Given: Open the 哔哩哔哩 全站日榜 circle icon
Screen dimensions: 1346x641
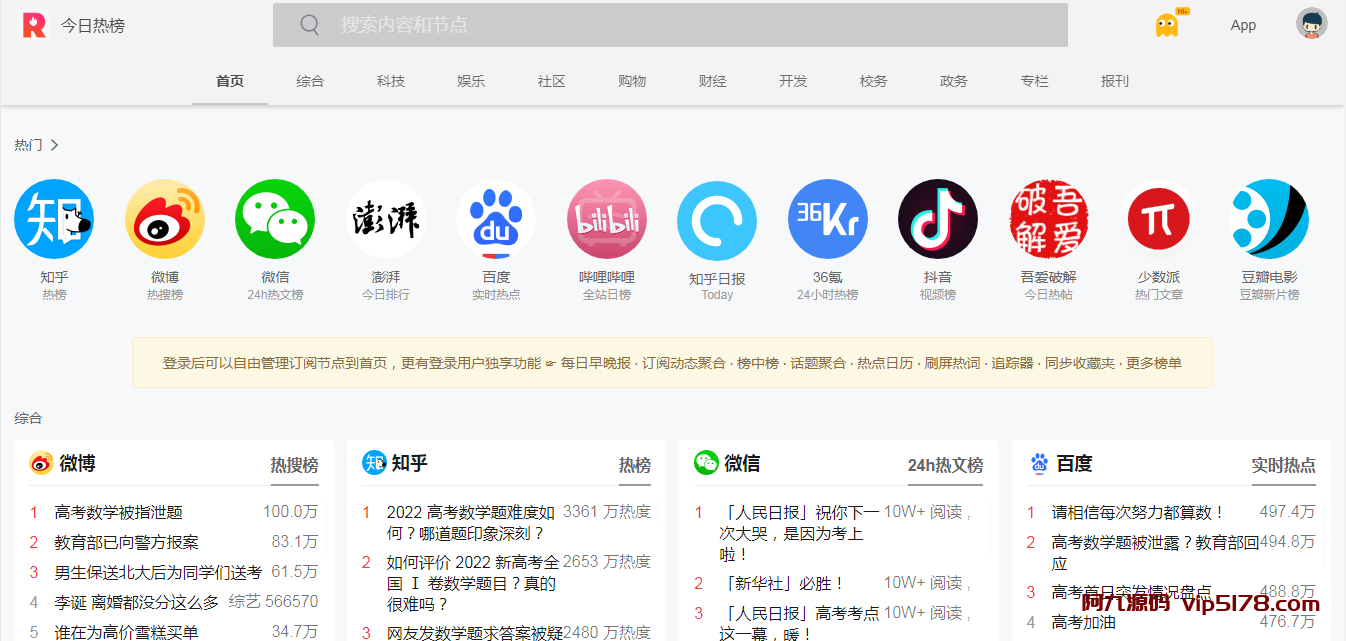Looking at the screenshot, I should 607,219.
